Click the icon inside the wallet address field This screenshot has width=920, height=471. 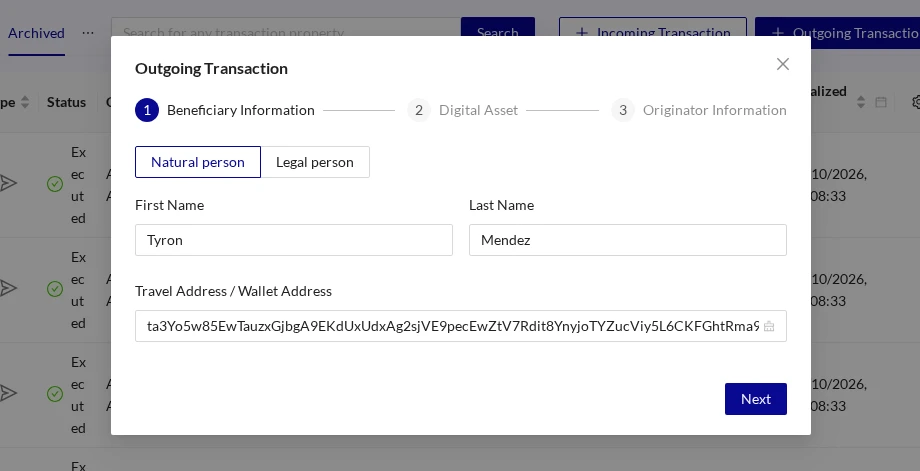pyautogui.click(x=769, y=326)
